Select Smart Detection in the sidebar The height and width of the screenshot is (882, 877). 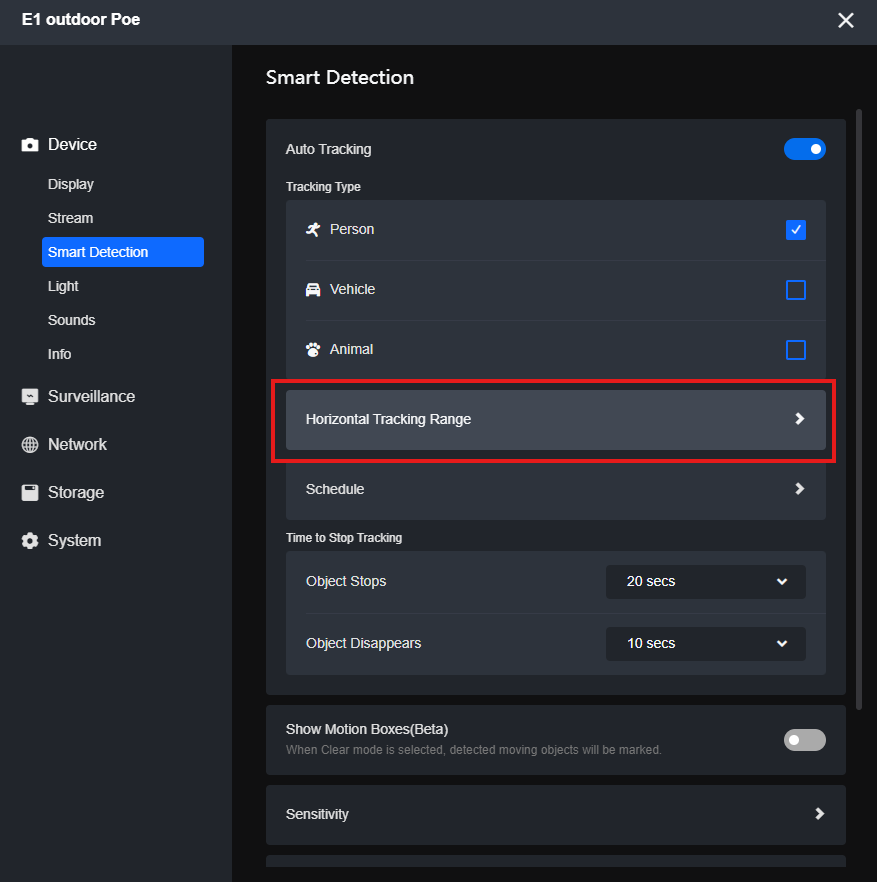pos(123,252)
